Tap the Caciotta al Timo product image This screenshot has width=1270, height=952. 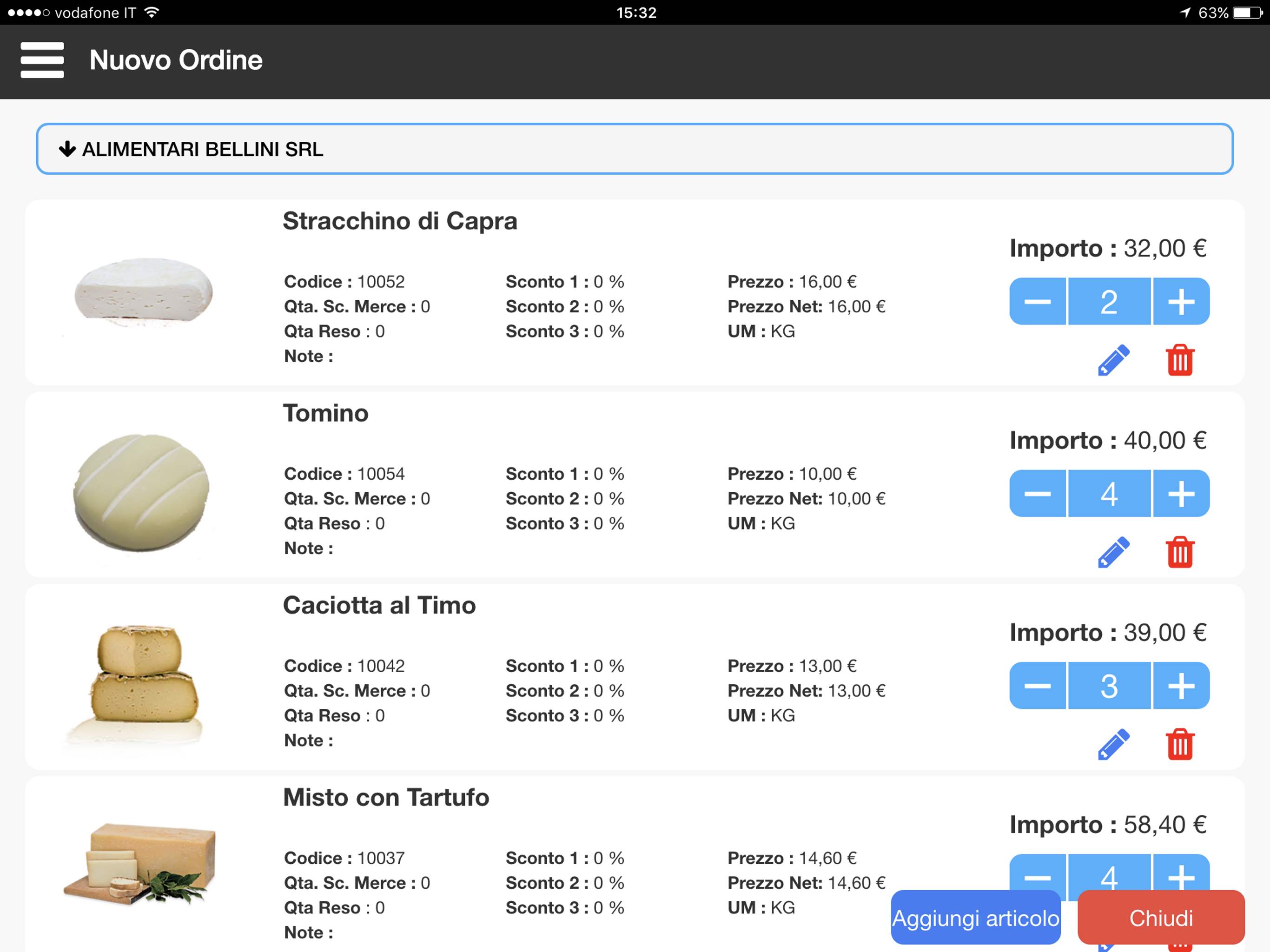click(138, 684)
